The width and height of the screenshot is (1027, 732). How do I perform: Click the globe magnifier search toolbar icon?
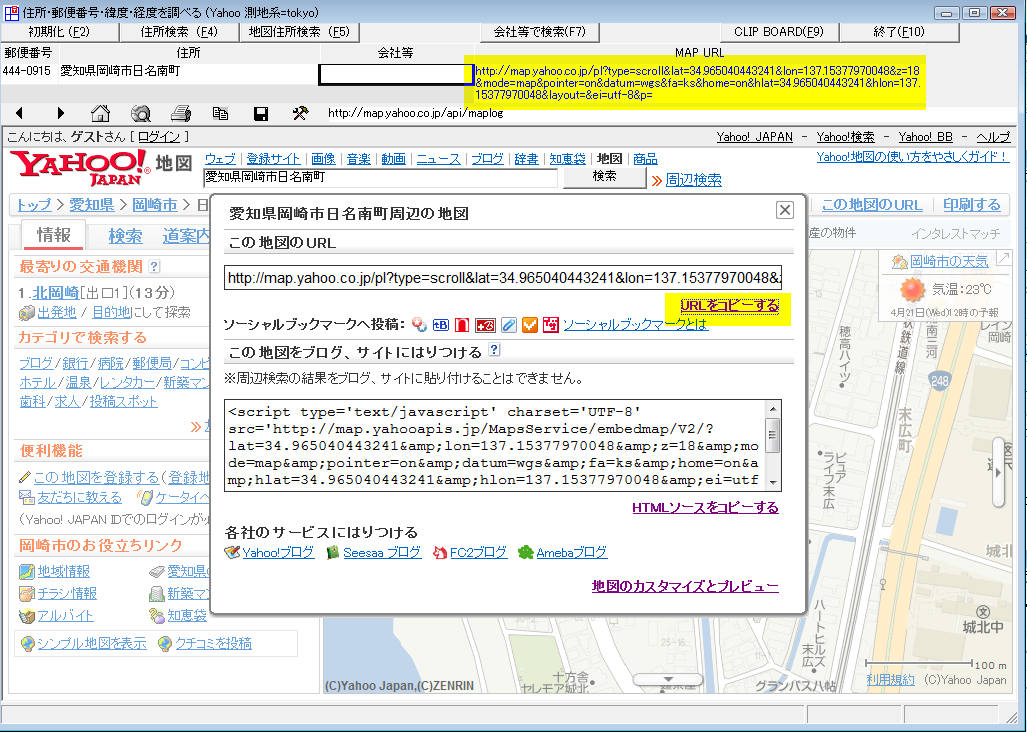[141, 113]
